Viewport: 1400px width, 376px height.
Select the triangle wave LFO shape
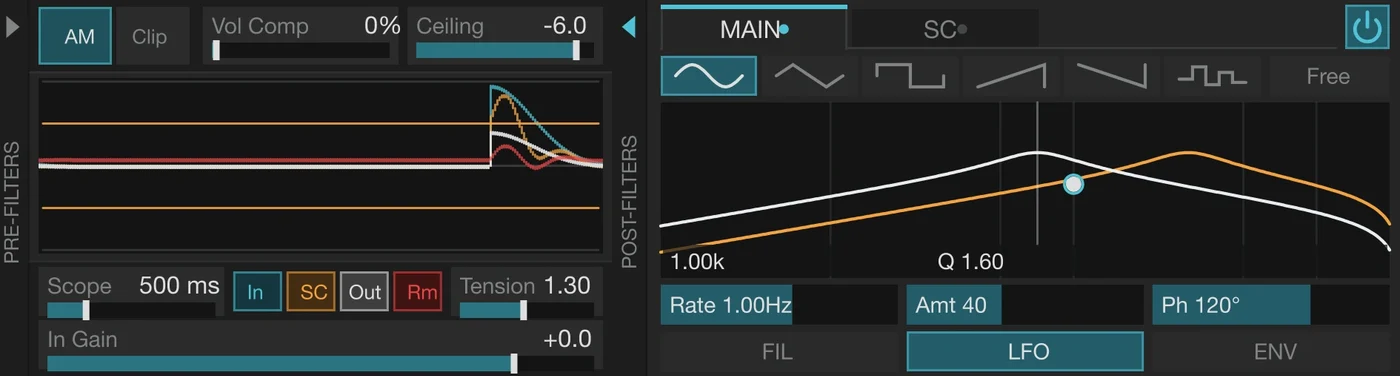click(810, 76)
